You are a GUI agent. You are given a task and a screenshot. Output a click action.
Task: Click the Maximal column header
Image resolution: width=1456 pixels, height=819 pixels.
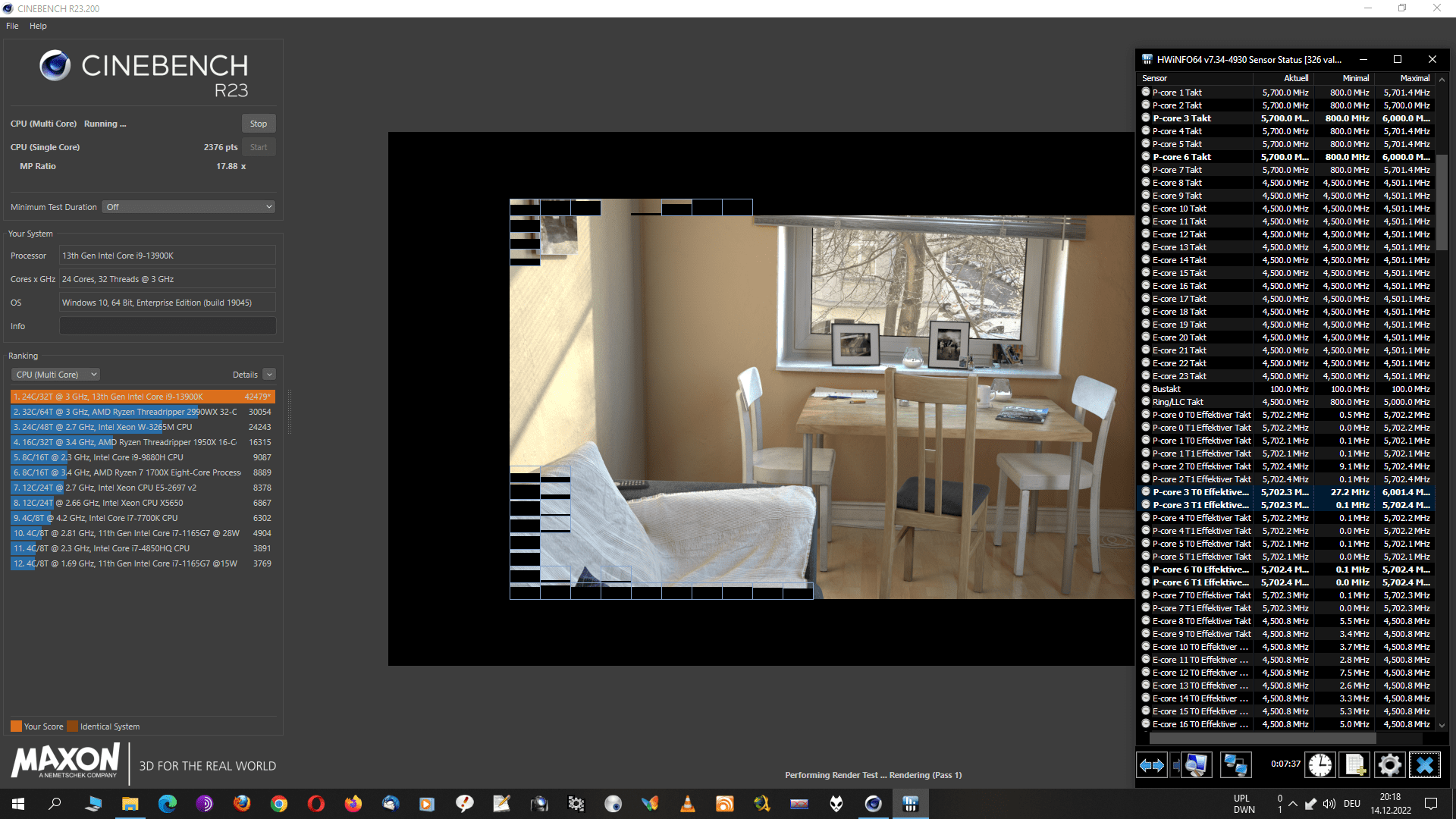(x=1404, y=78)
